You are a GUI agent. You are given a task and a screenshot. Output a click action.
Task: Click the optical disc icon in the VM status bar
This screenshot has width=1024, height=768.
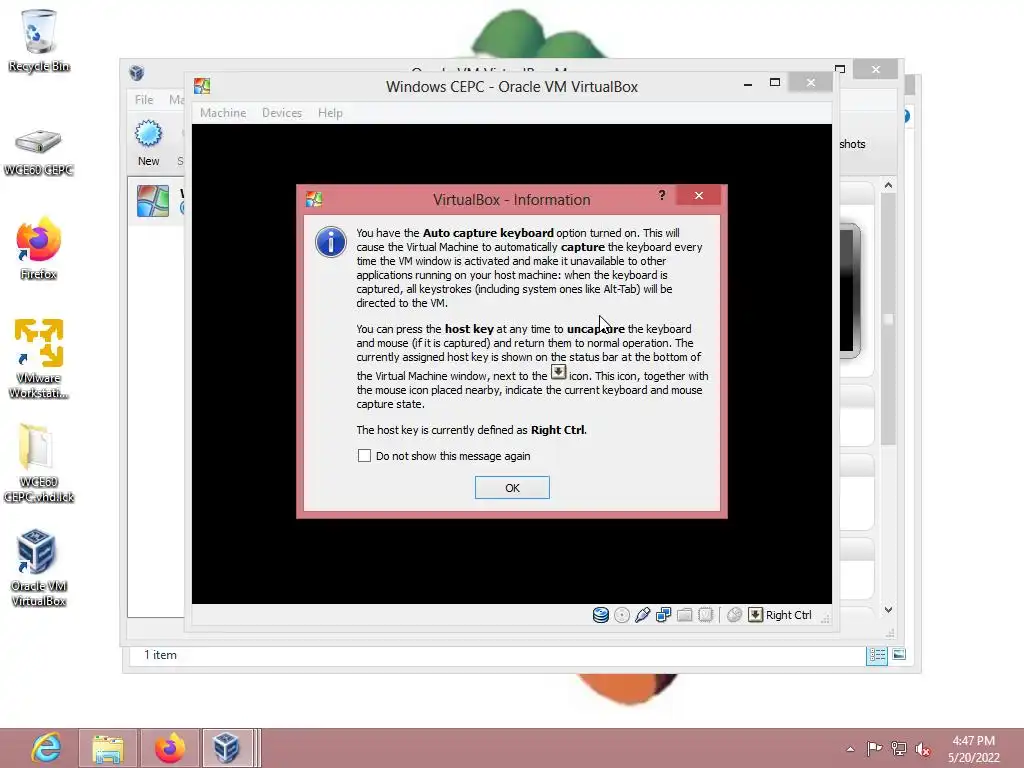622,615
